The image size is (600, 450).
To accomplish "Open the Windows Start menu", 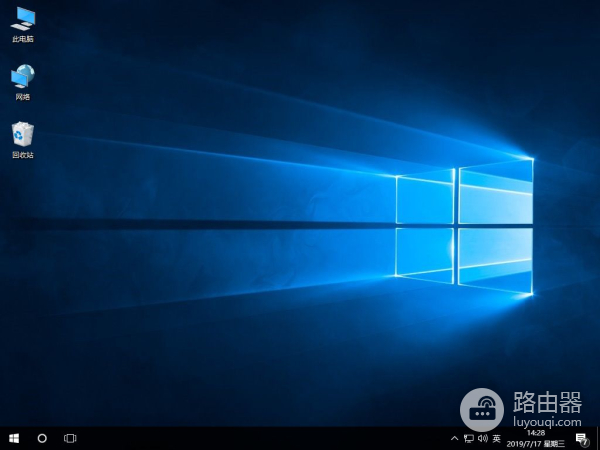I will (x=14, y=438).
